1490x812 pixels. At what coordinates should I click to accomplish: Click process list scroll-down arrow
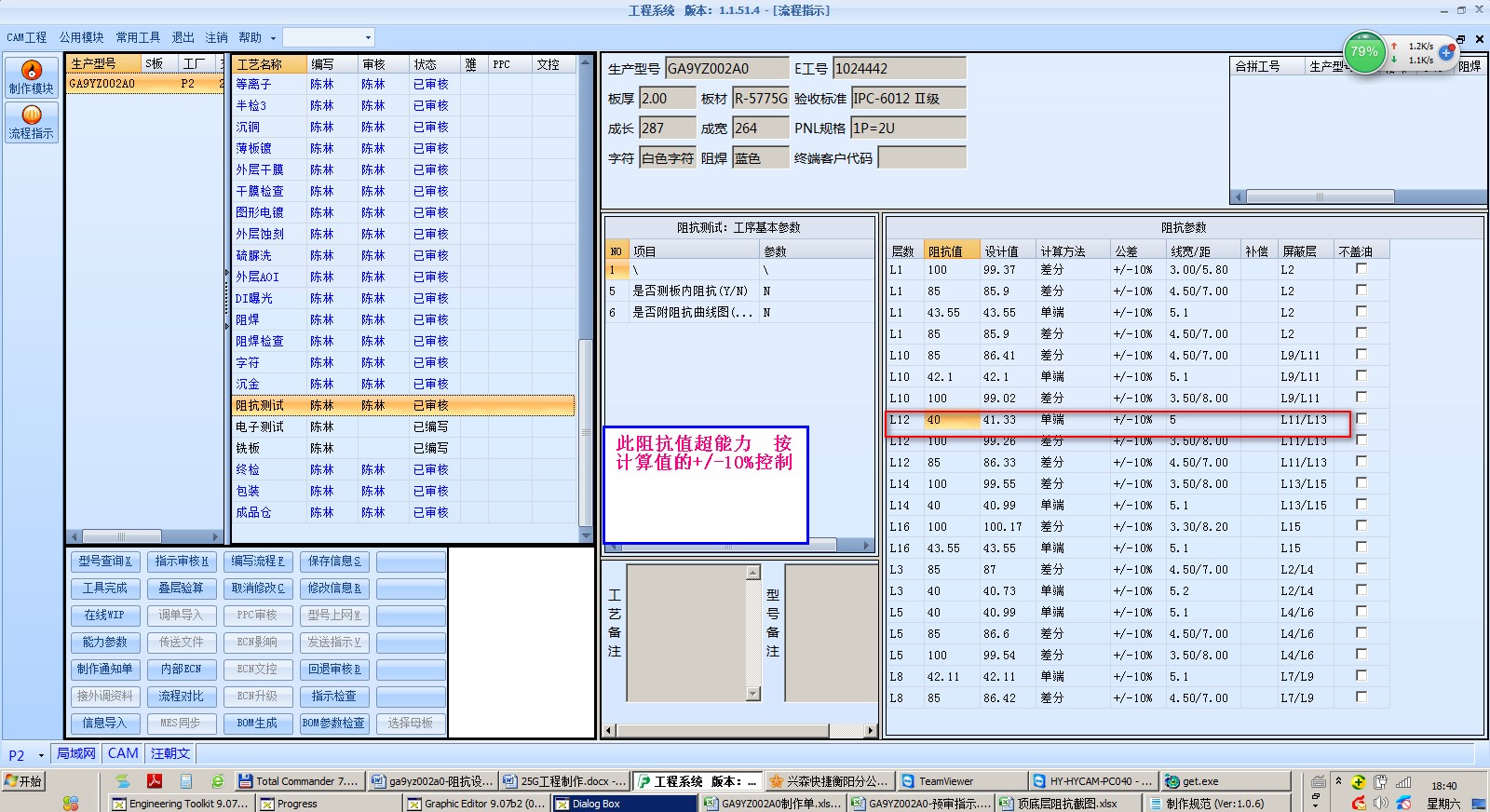[586, 536]
